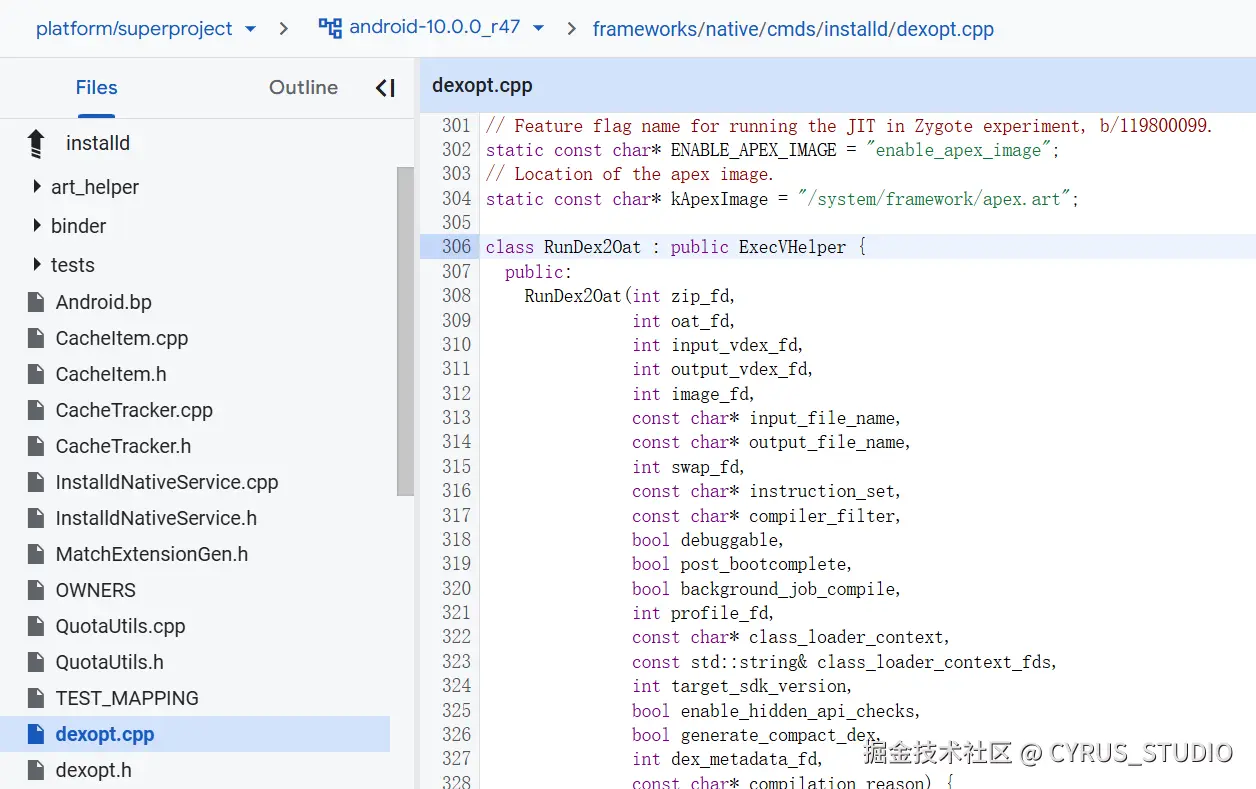Click the TEST_MAPPING file icon

(x=36, y=698)
